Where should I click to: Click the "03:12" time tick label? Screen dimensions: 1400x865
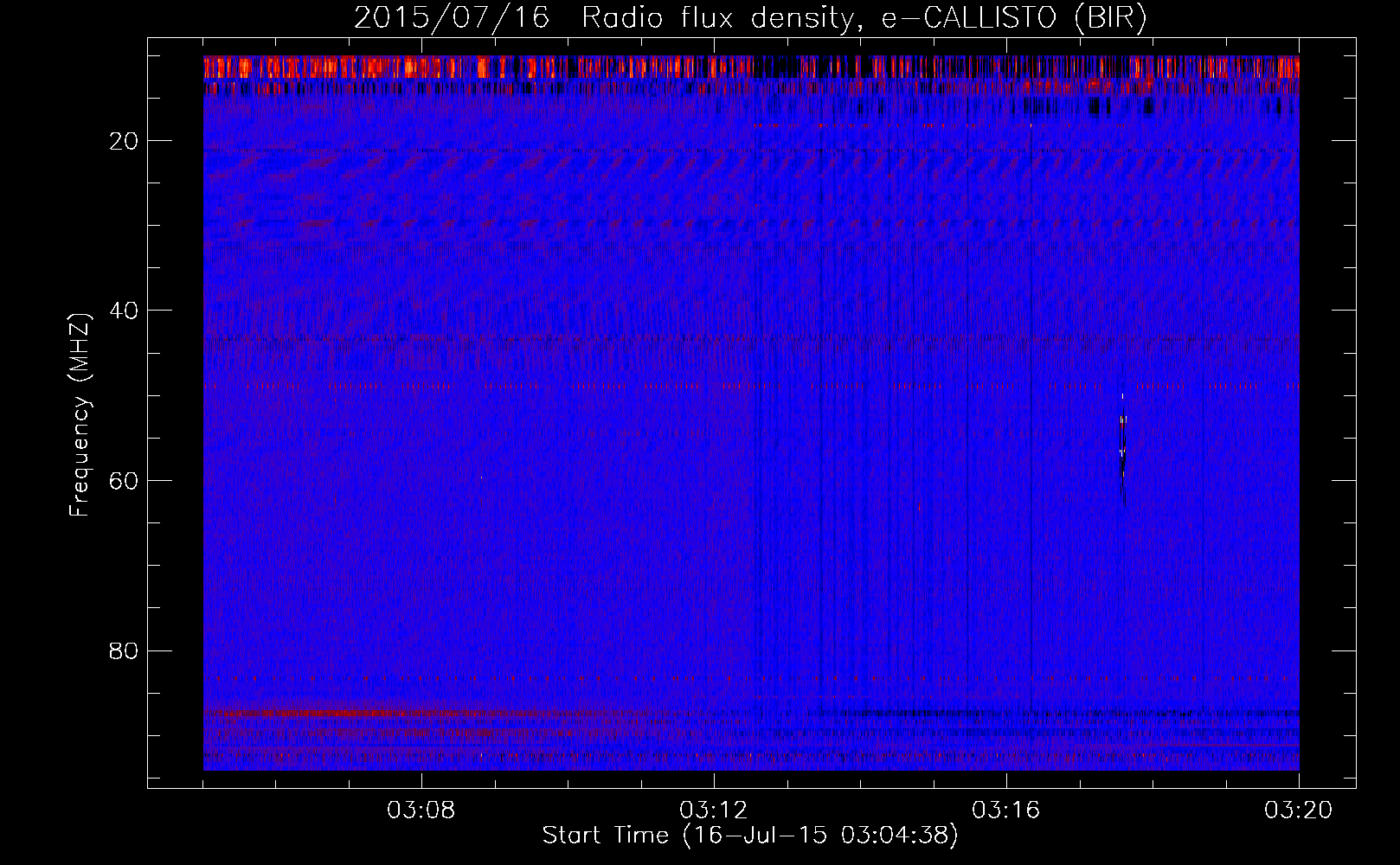(714, 811)
